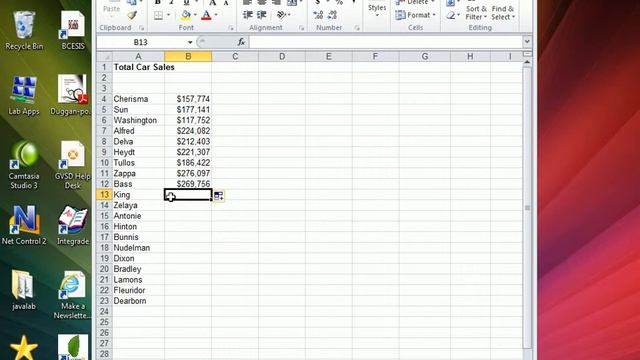Open GVSD Help Desk shortcut
The width and height of the screenshot is (640, 360).
pyautogui.click(x=72, y=165)
